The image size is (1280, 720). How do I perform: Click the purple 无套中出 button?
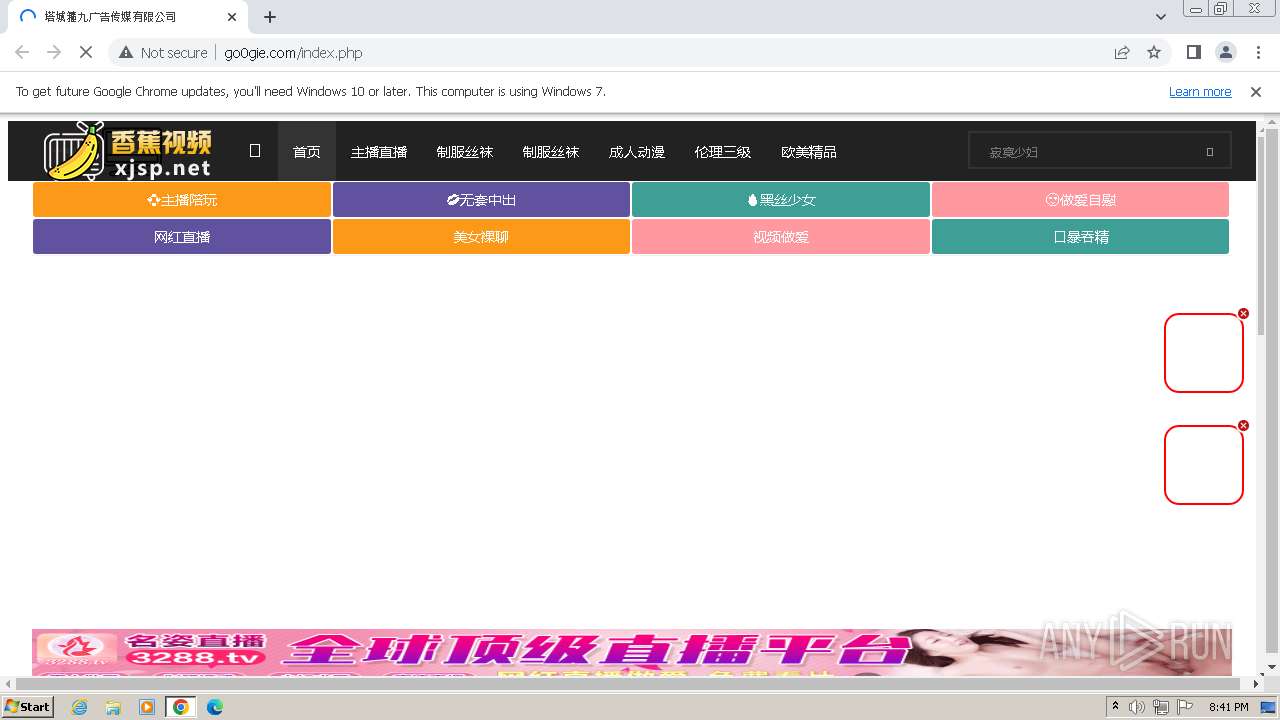point(481,200)
